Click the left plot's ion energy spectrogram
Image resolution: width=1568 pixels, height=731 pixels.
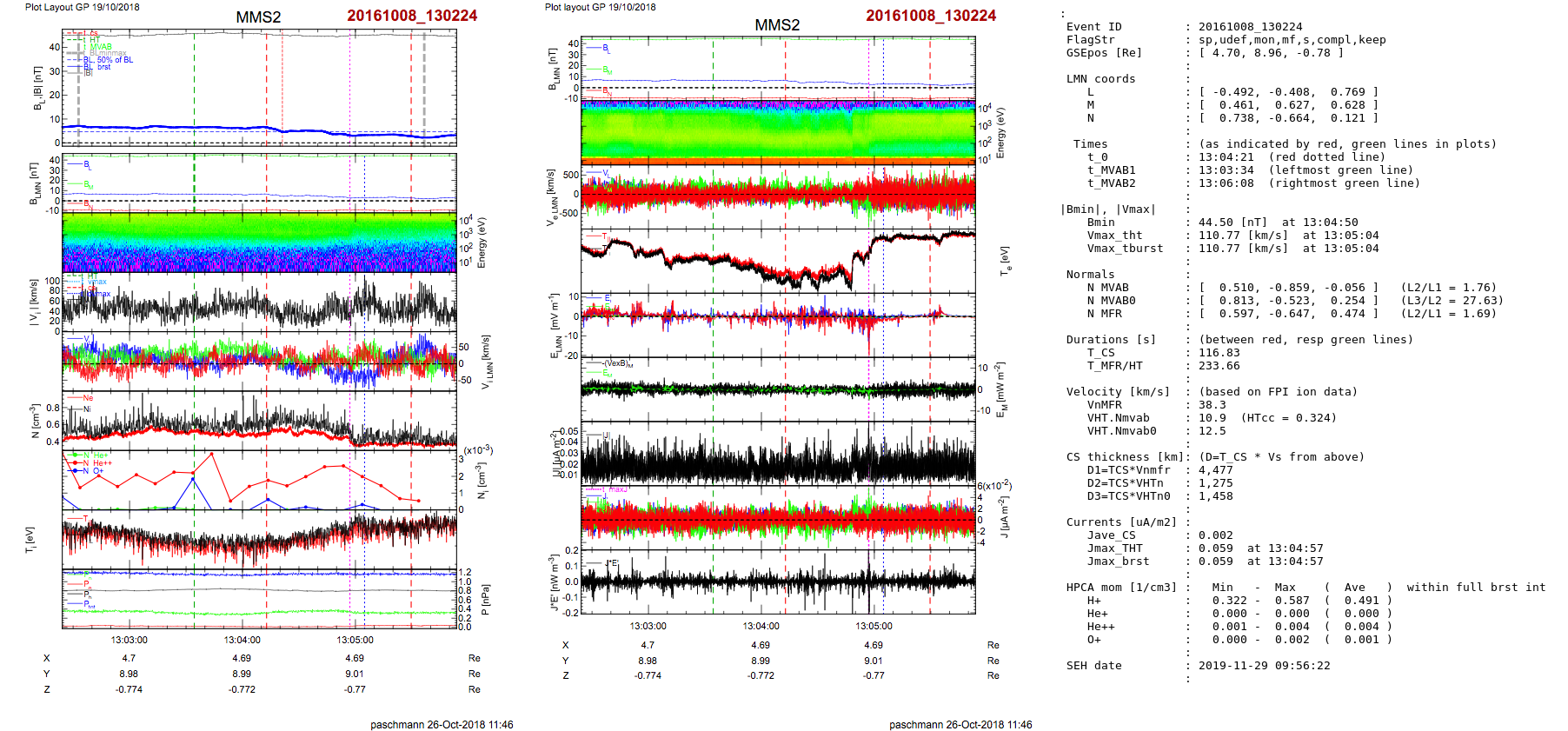click(x=259, y=243)
